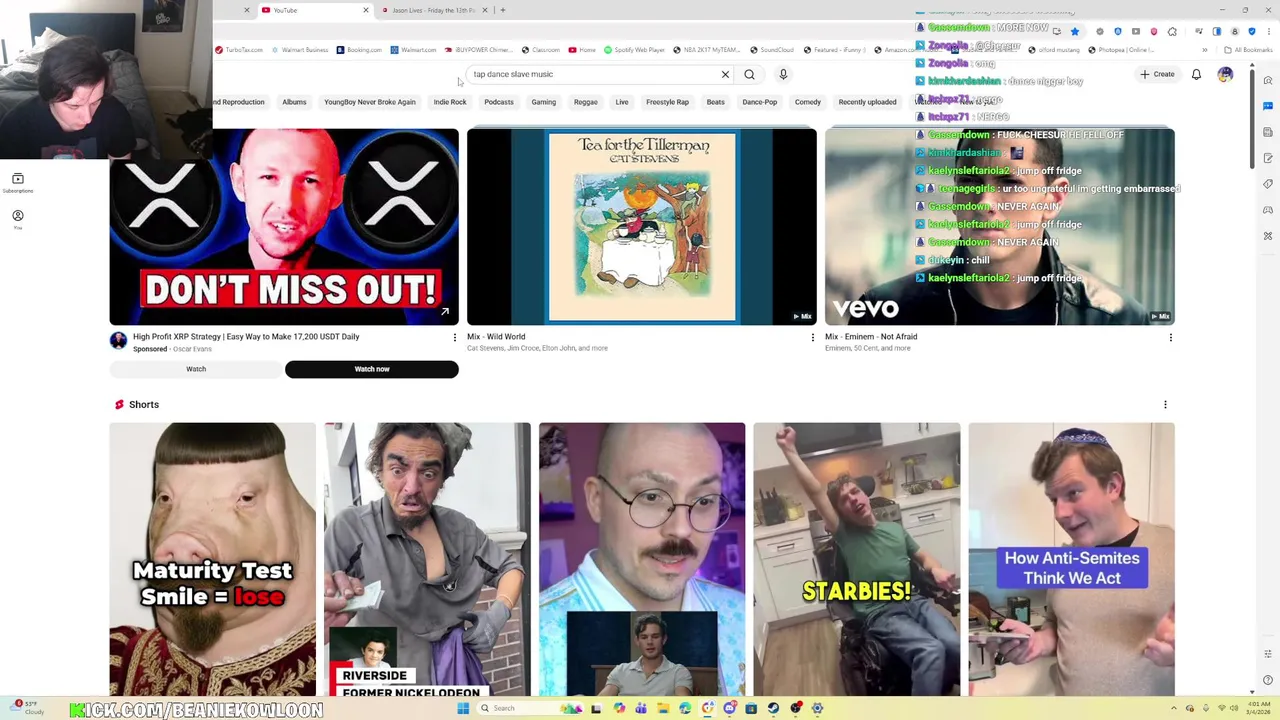Image resolution: width=1280 pixels, height=720 pixels.
Task: Open the Photopea bookmark
Action: point(1121,50)
